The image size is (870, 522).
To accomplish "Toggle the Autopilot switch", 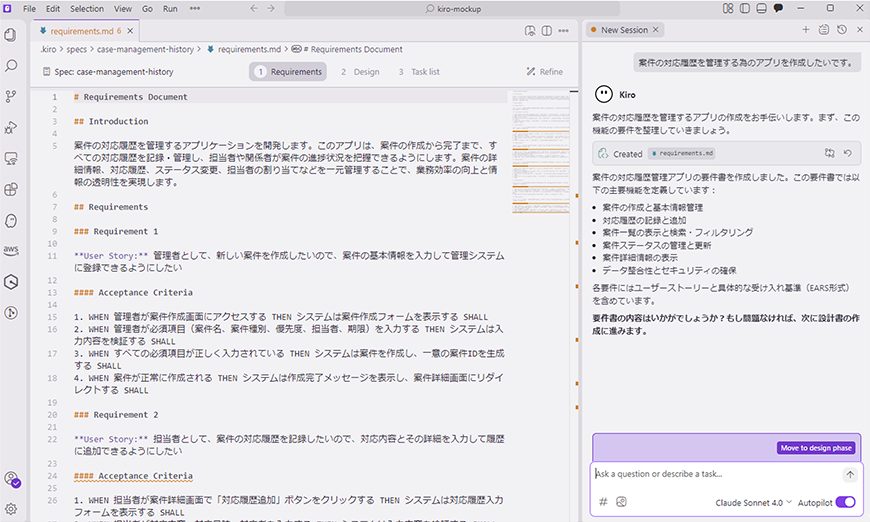I will pos(846,502).
